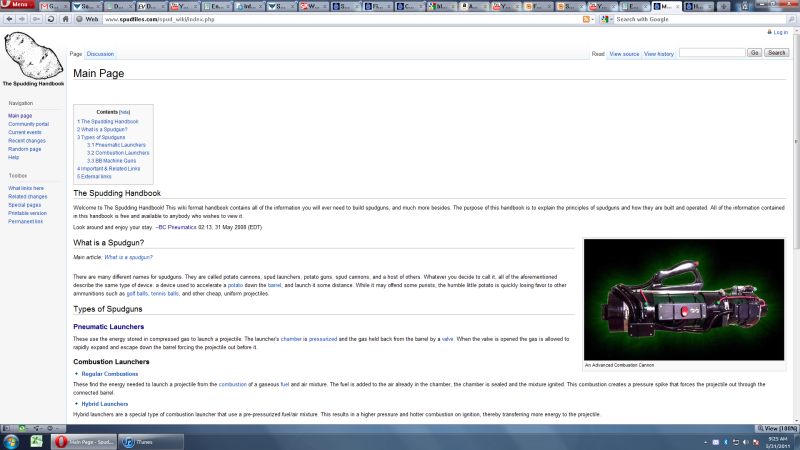The width and height of the screenshot is (800, 450).
Task: Click the system clock showing 9:25 AM
Action: tap(778, 442)
